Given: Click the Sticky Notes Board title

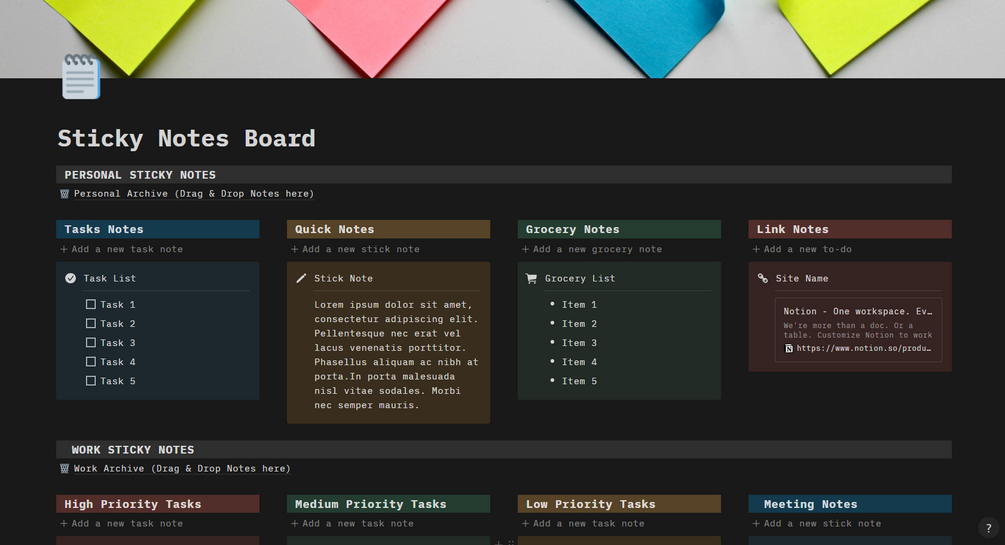Looking at the screenshot, I should pyautogui.click(x=186, y=138).
